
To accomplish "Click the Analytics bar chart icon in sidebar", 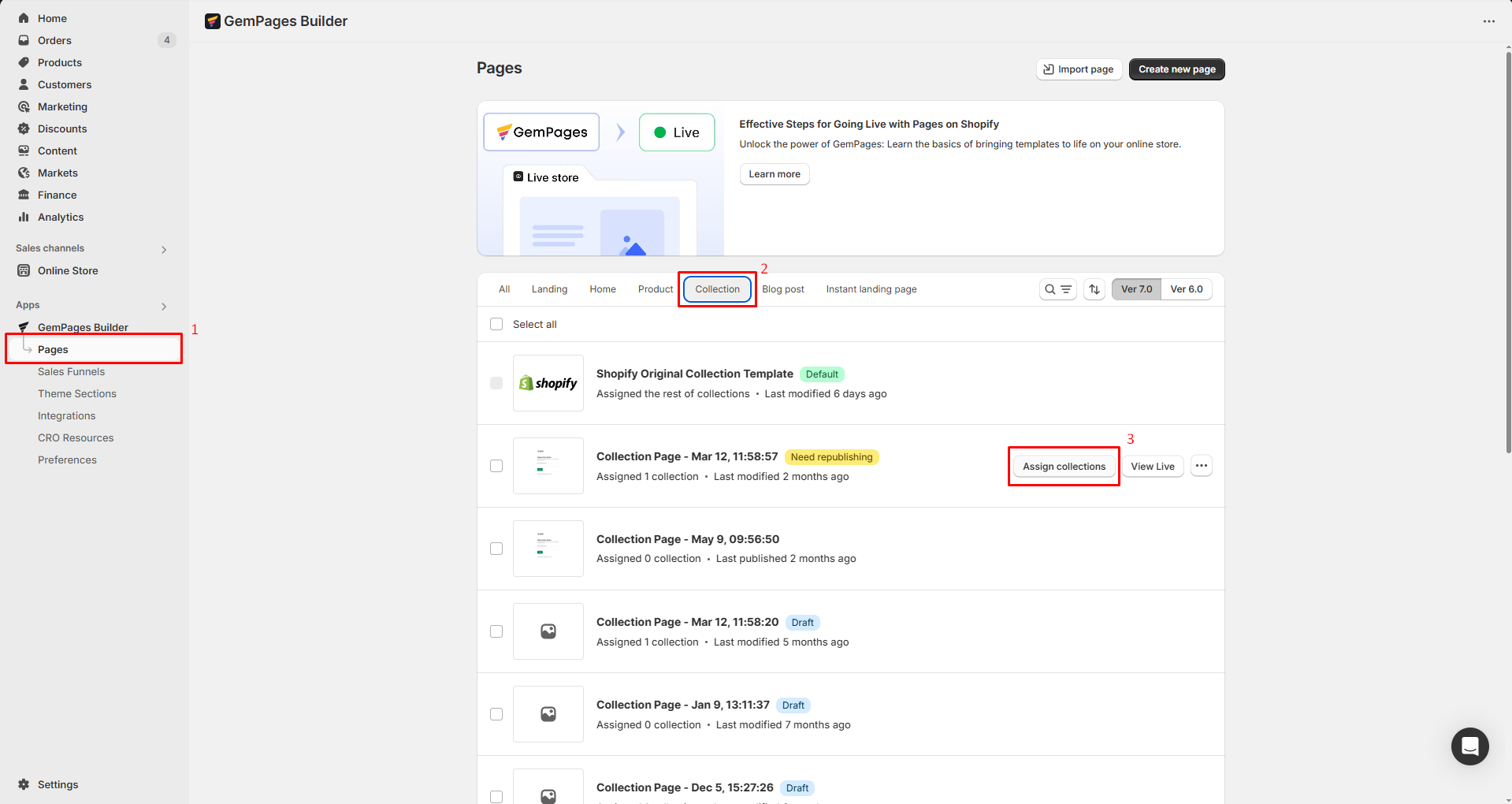I will (24, 217).
